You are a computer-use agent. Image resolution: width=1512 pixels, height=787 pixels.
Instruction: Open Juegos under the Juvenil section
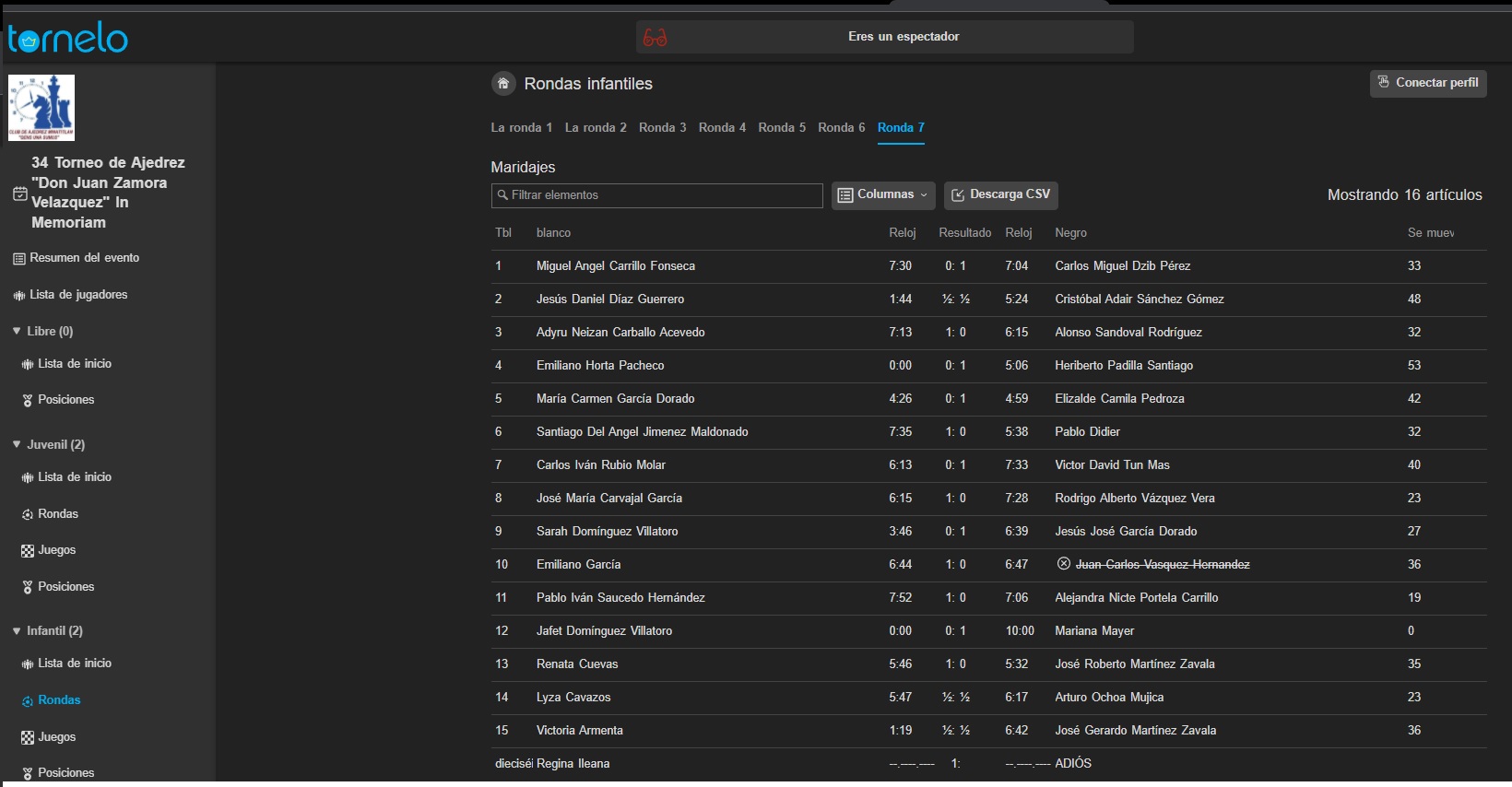tap(56, 550)
